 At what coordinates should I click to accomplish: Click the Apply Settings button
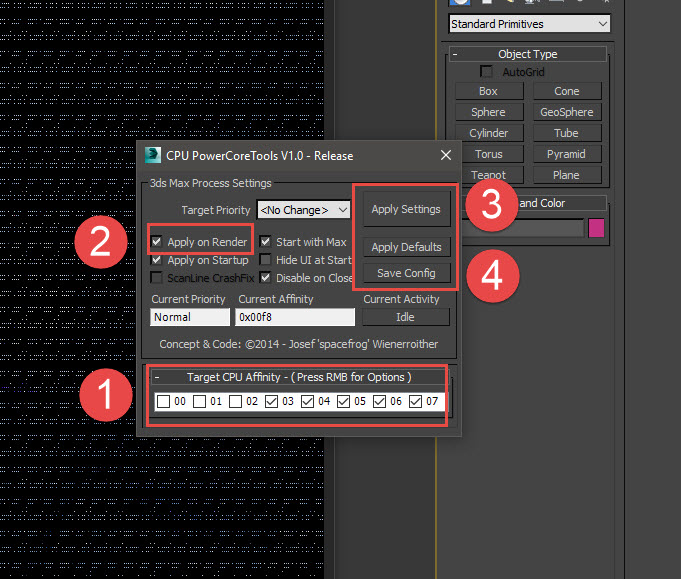point(407,209)
